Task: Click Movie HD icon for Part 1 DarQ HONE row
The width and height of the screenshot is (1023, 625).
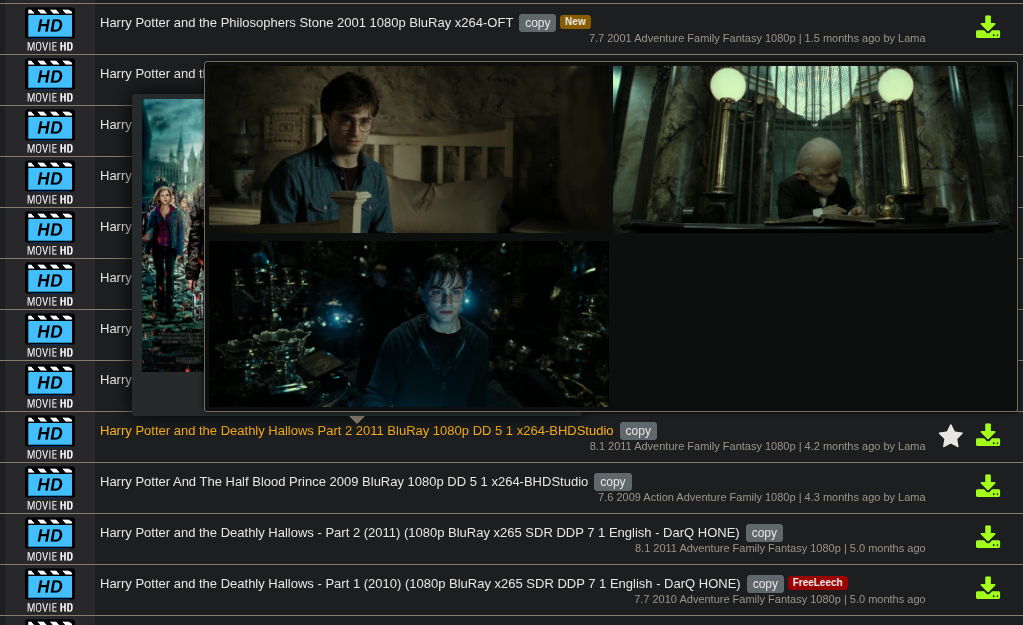Action: coord(50,590)
